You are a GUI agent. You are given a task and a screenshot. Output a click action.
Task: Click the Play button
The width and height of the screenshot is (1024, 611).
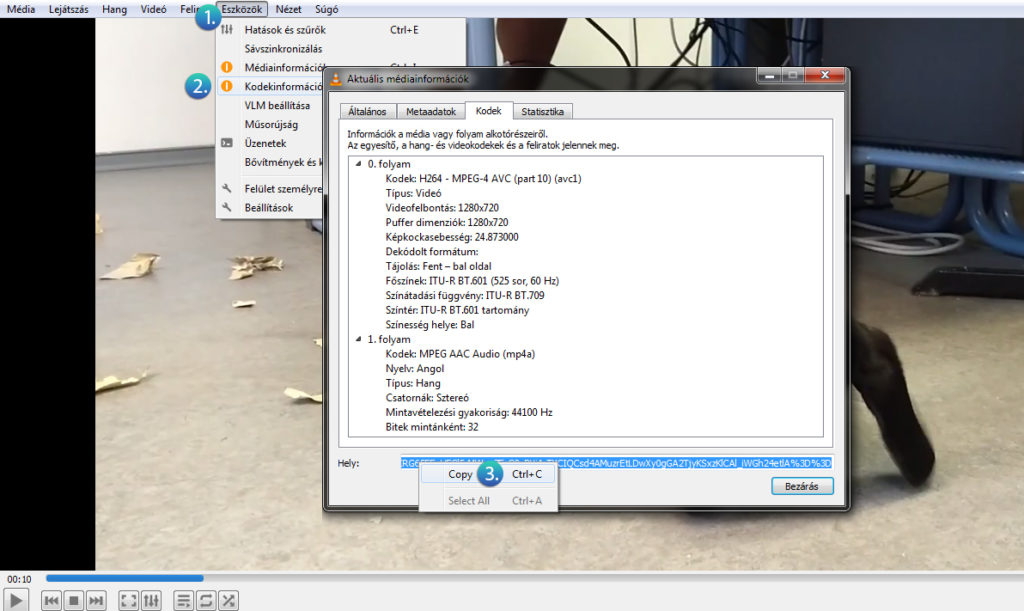tap(16, 600)
